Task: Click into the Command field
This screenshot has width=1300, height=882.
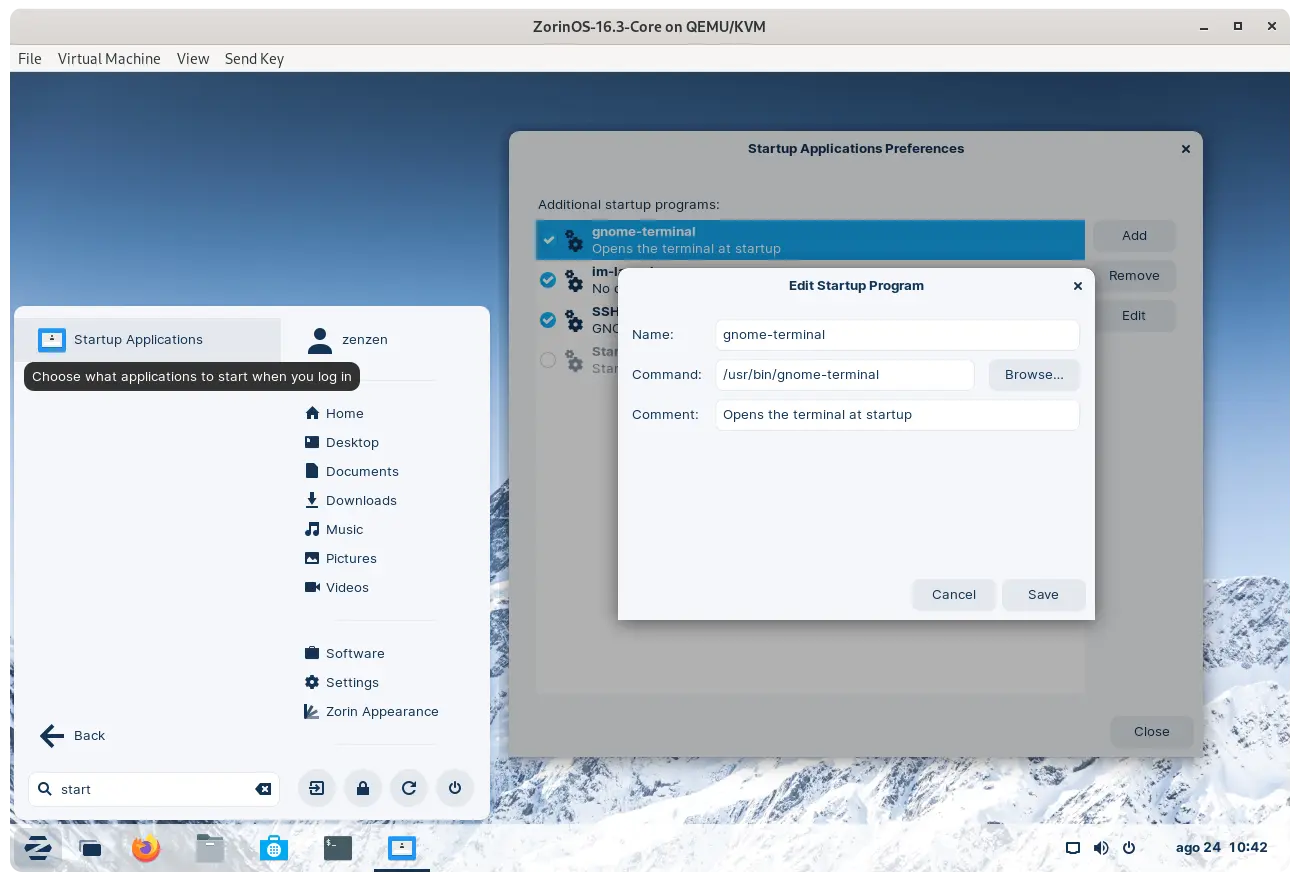Action: [x=845, y=374]
